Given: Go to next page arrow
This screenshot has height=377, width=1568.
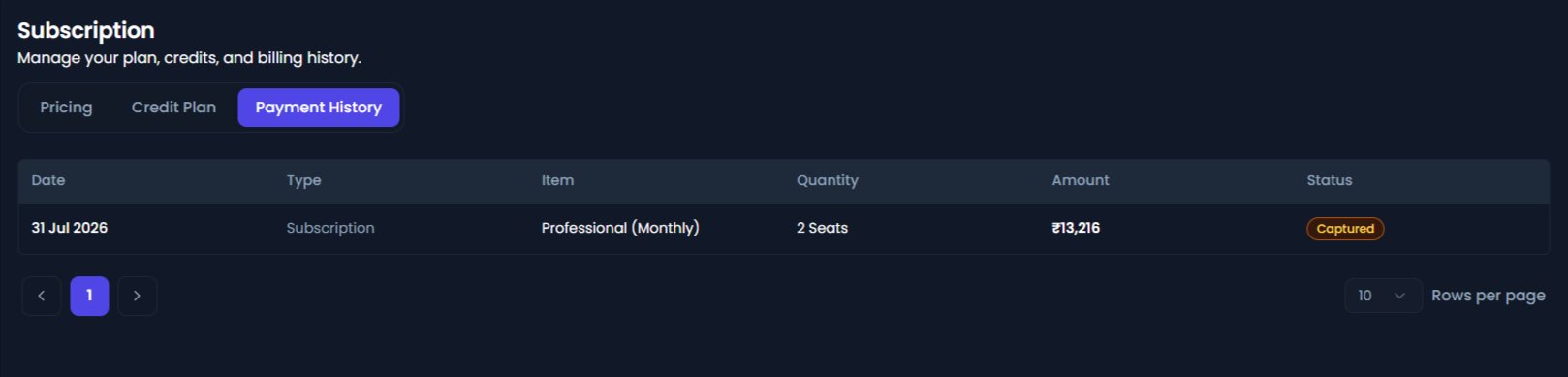Looking at the screenshot, I should pos(138,296).
